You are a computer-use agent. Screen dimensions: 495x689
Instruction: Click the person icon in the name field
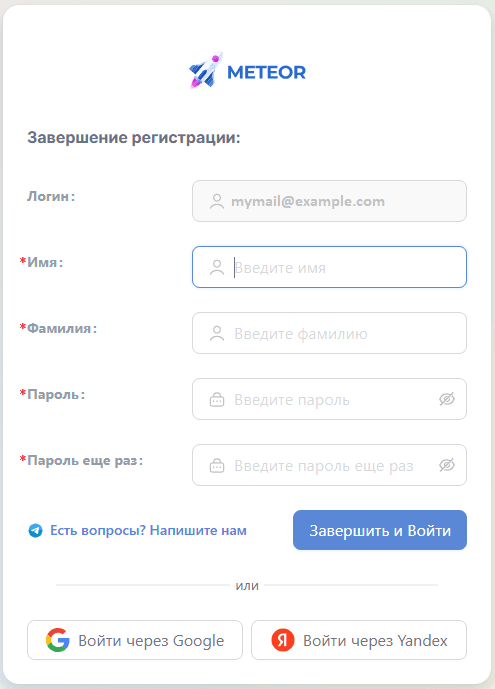pos(217,267)
